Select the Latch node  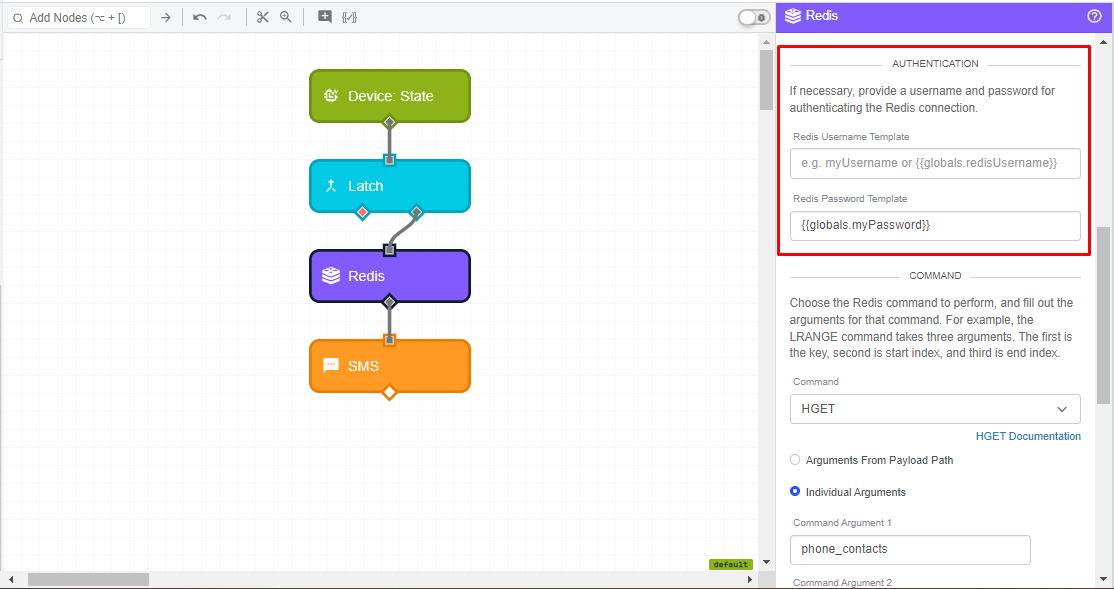coord(389,186)
